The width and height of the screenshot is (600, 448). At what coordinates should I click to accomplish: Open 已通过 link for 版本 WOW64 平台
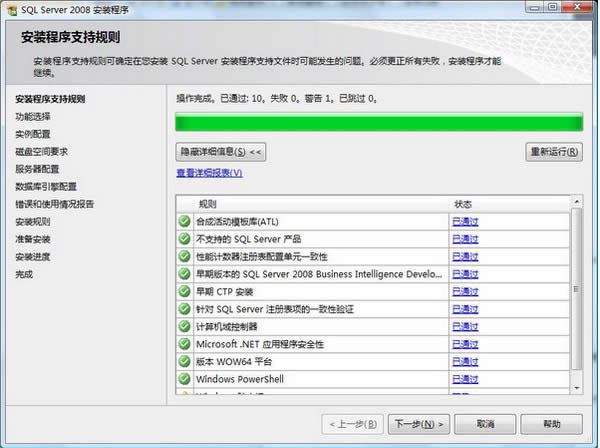(465, 362)
